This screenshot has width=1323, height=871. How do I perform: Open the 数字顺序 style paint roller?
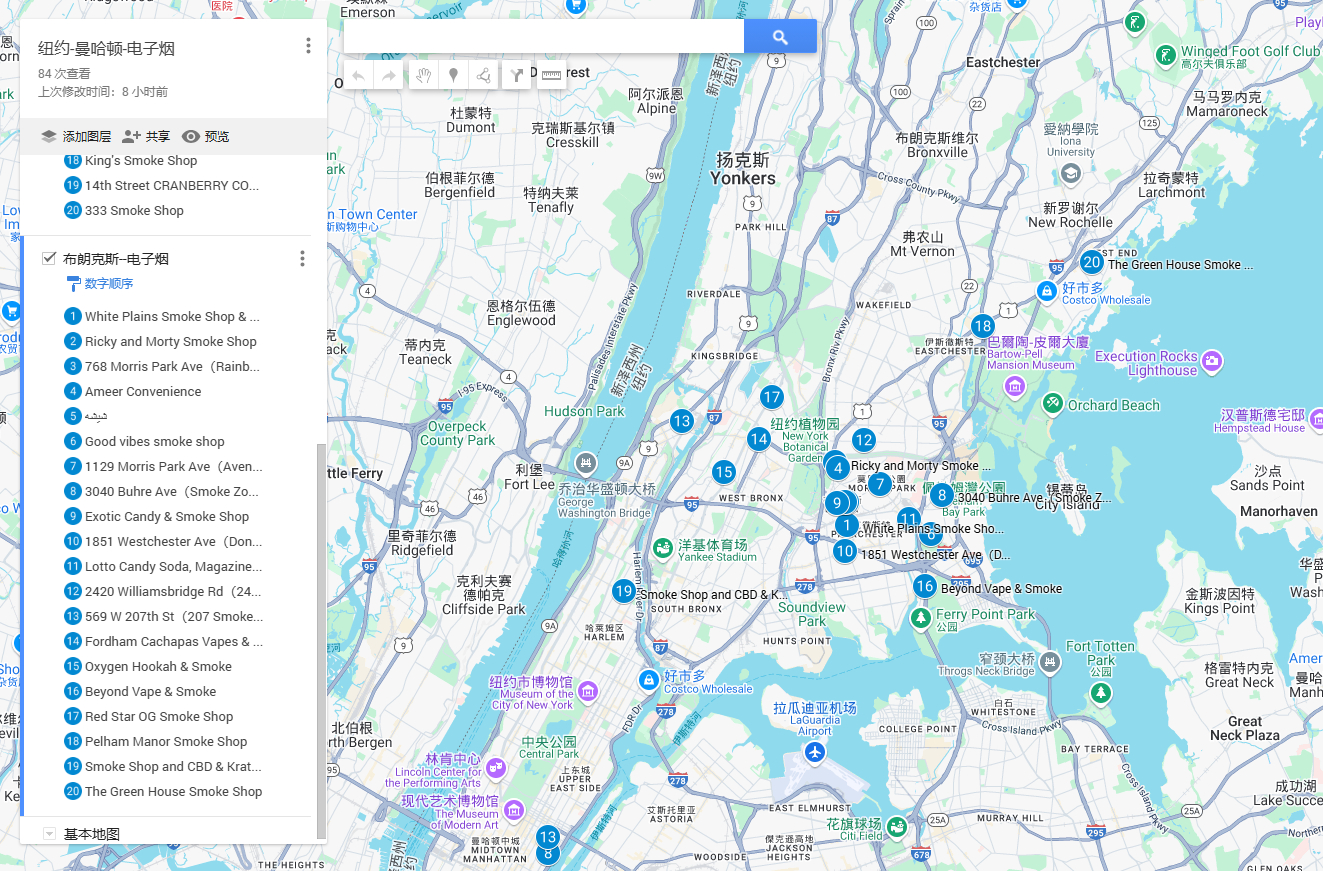coord(73,284)
